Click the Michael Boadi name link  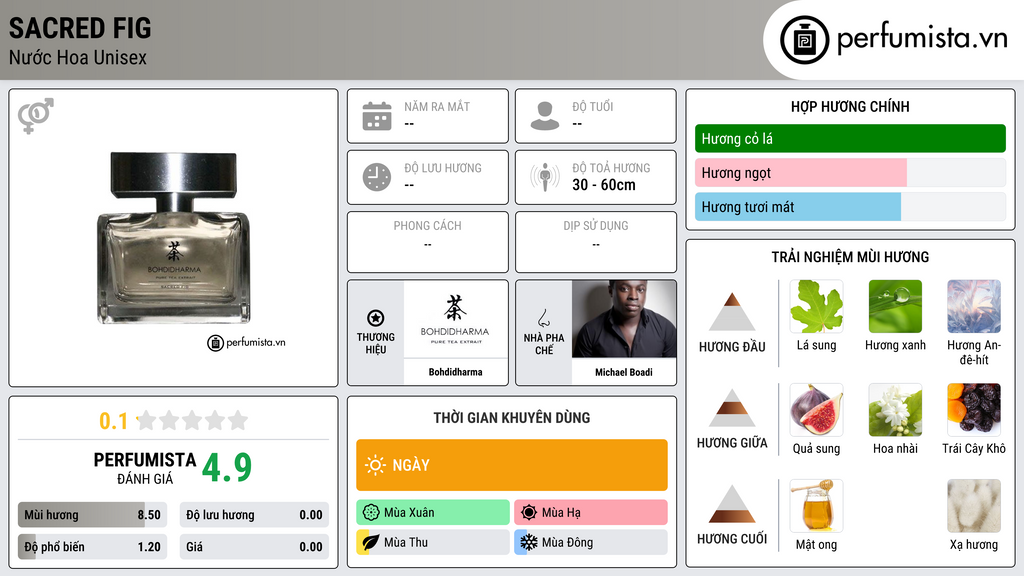click(624, 372)
